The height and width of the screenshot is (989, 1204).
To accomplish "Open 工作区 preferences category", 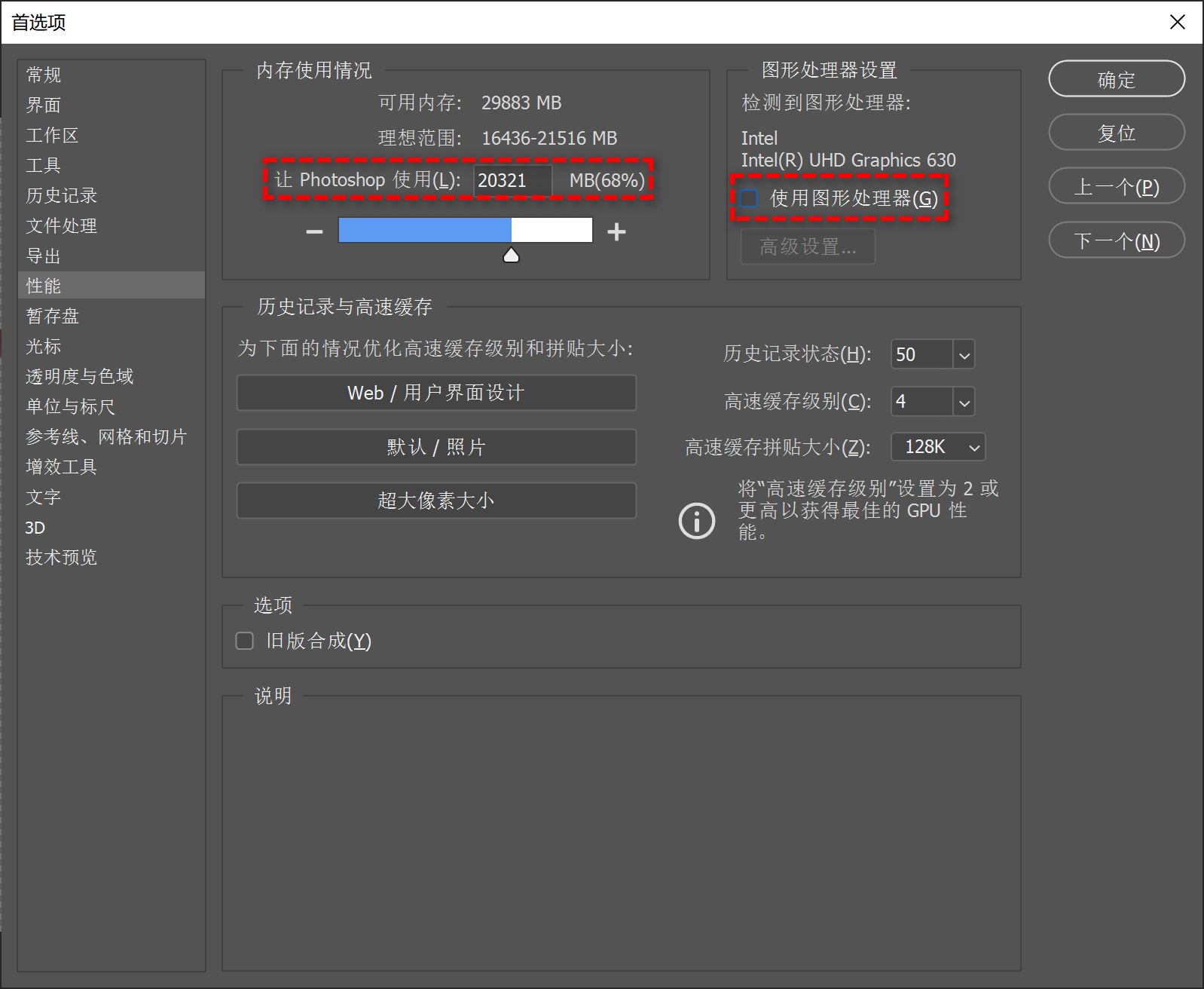I will pyautogui.click(x=112, y=135).
